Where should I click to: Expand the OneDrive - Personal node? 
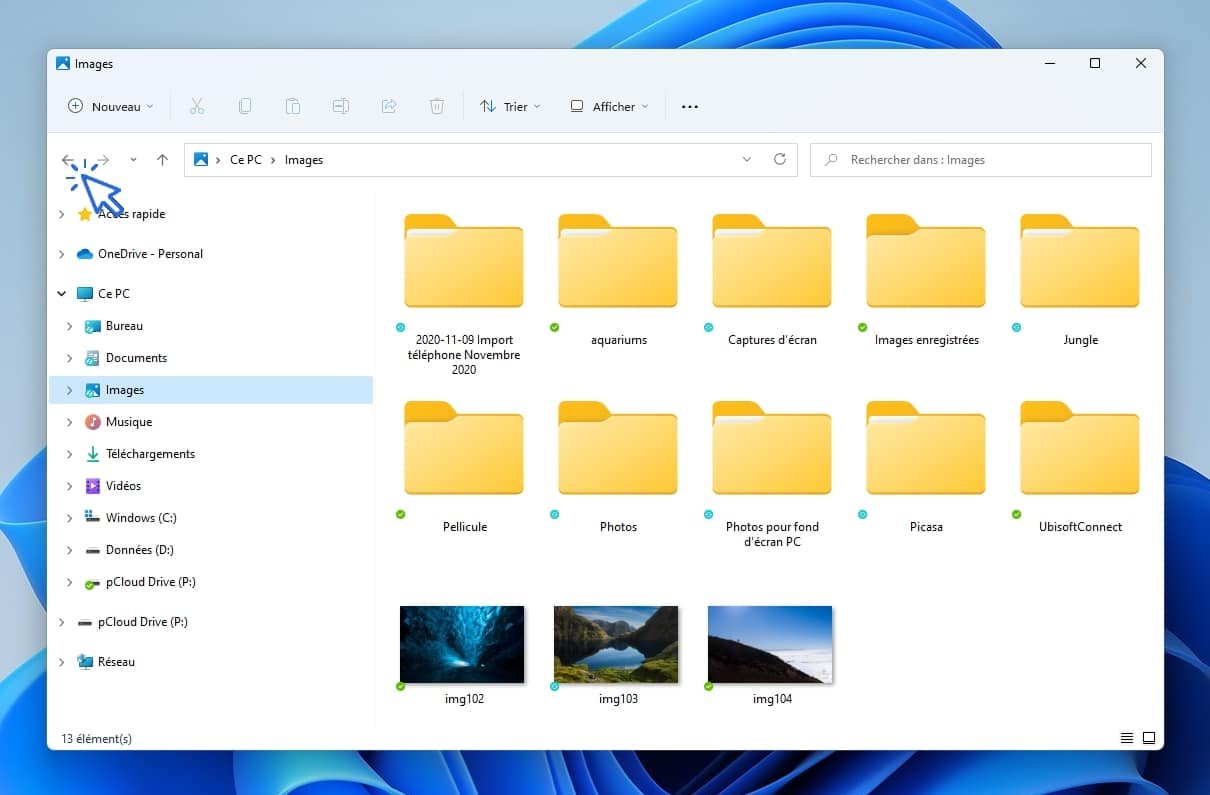62,254
